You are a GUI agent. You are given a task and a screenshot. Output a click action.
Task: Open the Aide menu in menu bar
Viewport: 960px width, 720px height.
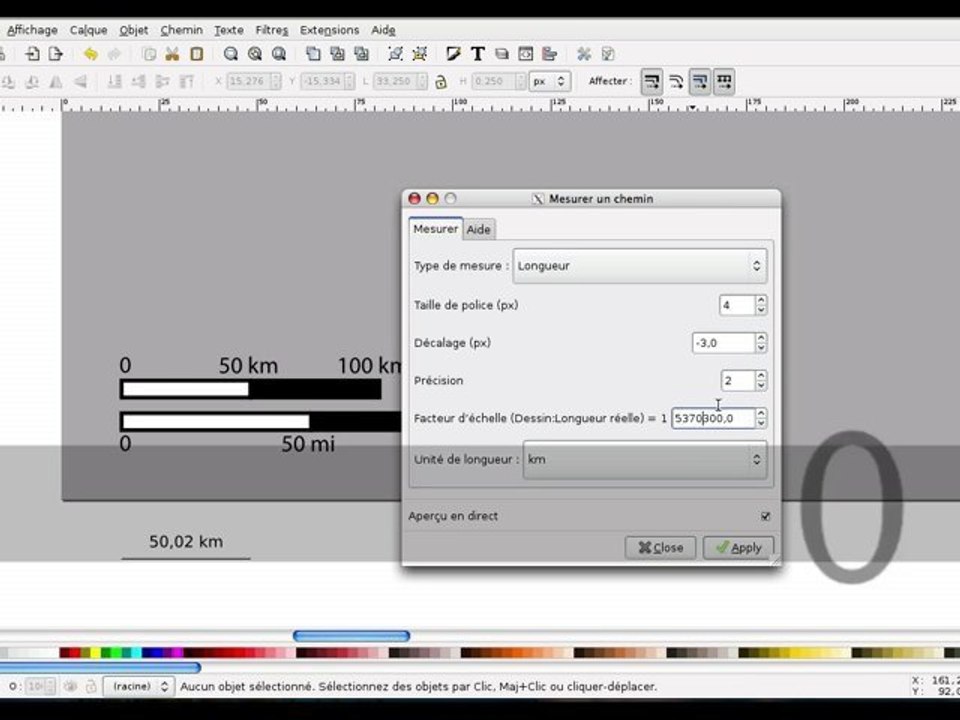tap(383, 30)
